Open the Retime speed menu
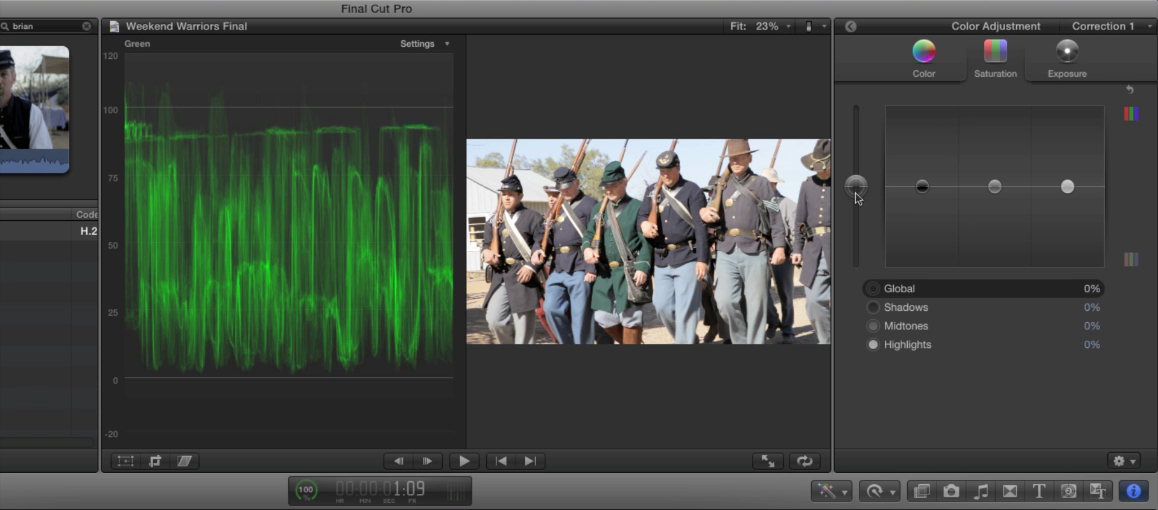1158x510 pixels. point(879,491)
